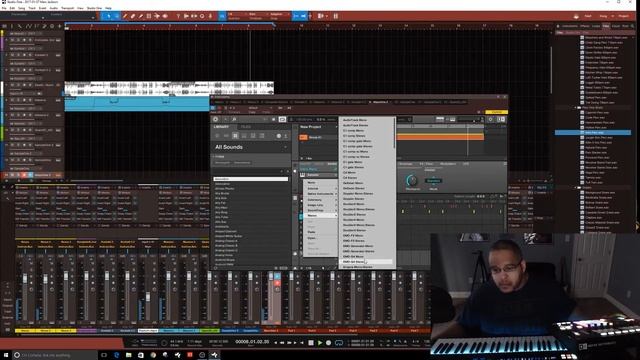The height and width of the screenshot is (360, 640).
Task: Click the Song page button at top right
Action: pos(603,16)
